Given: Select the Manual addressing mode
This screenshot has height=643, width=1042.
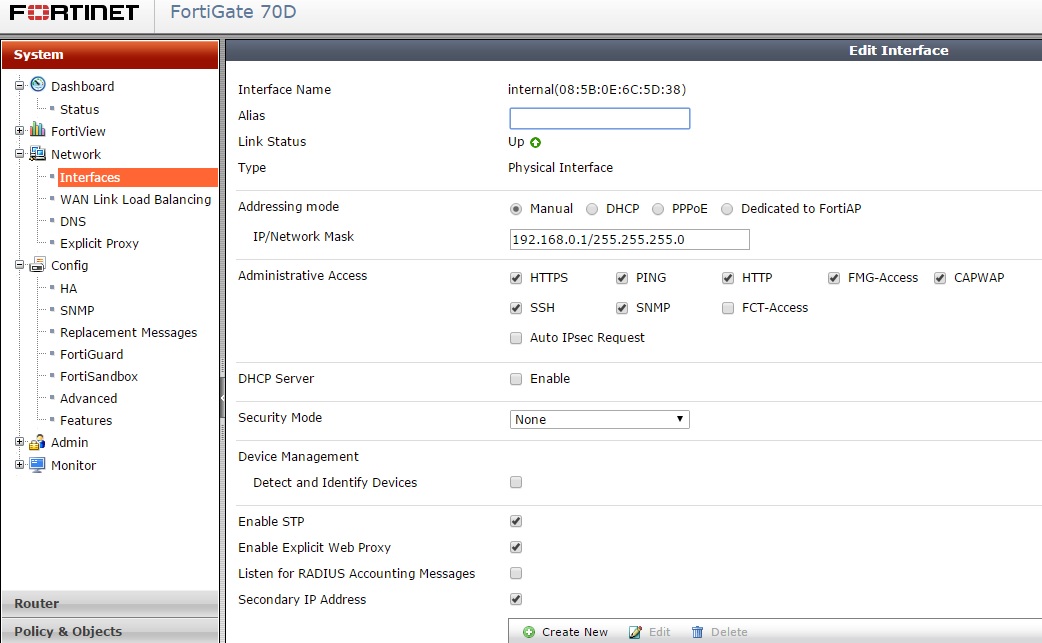Looking at the screenshot, I should (516, 209).
